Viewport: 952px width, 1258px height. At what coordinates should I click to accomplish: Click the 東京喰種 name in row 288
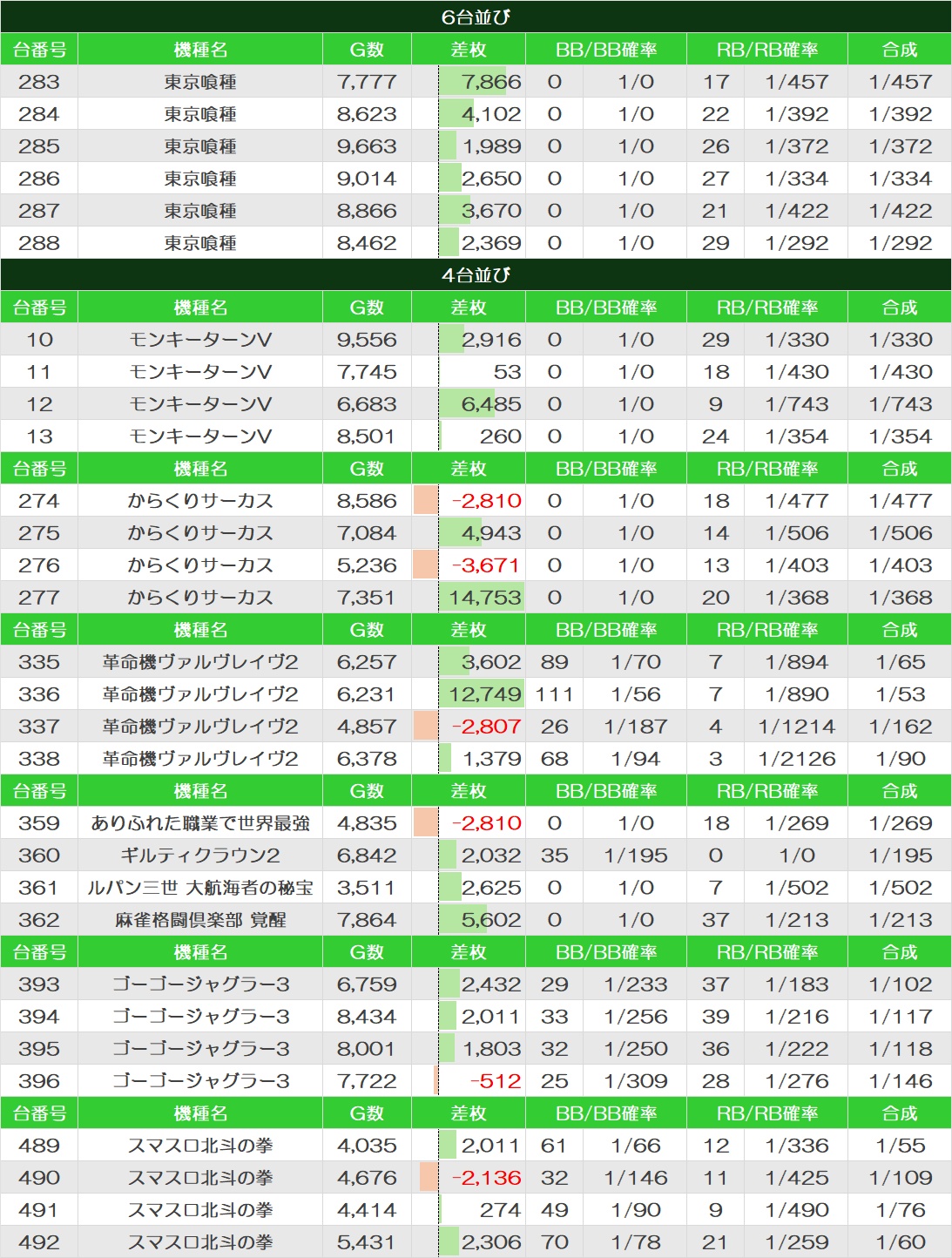(x=200, y=243)
